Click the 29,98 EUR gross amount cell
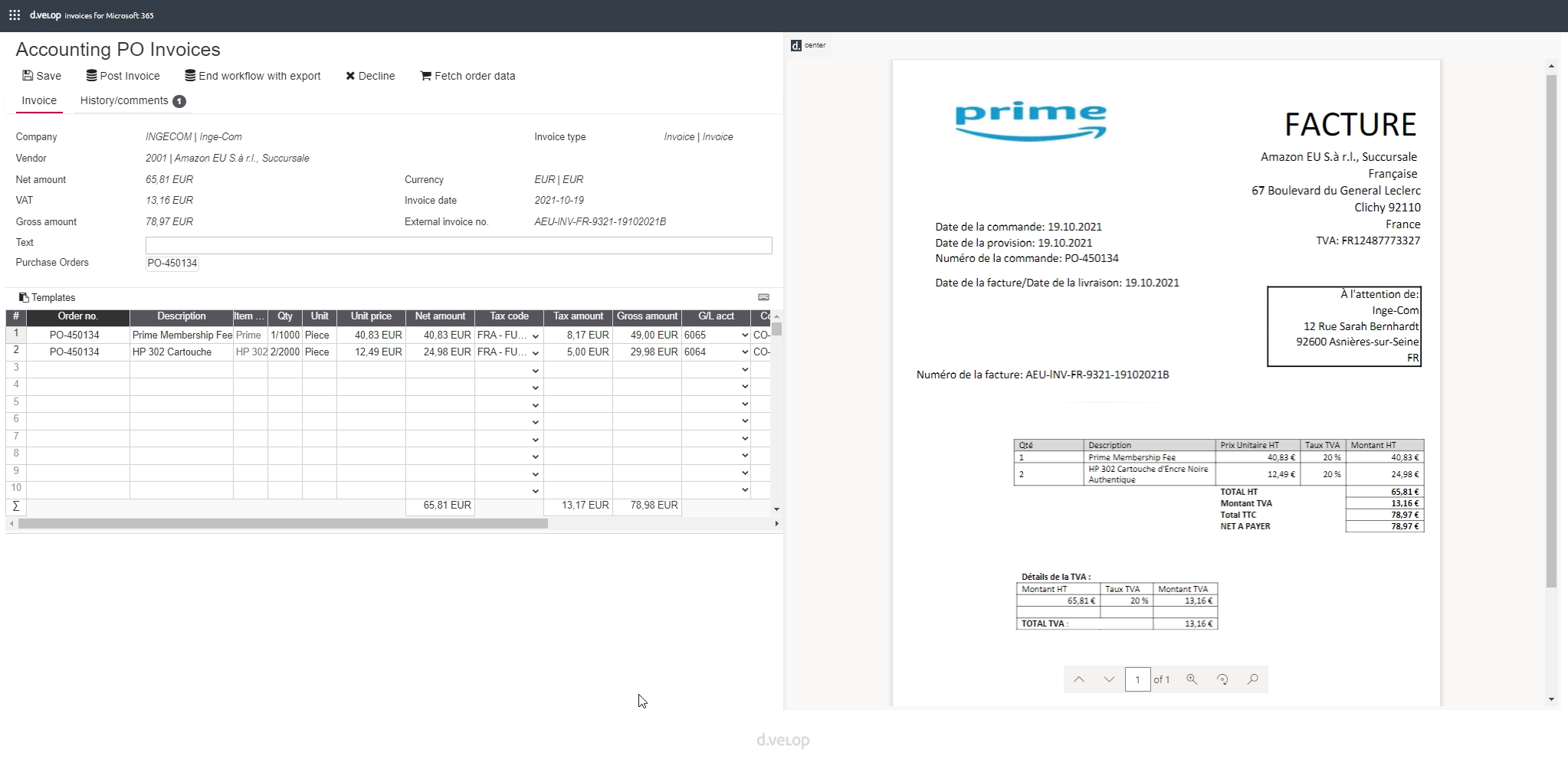 [647, 352]
